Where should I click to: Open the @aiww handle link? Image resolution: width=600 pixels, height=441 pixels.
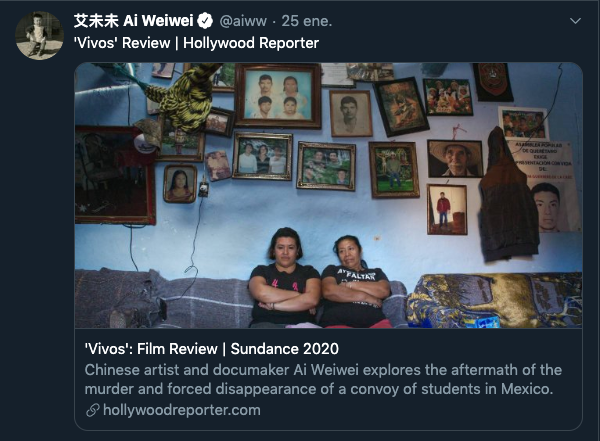pyautogui.click(x=243, y=21)
